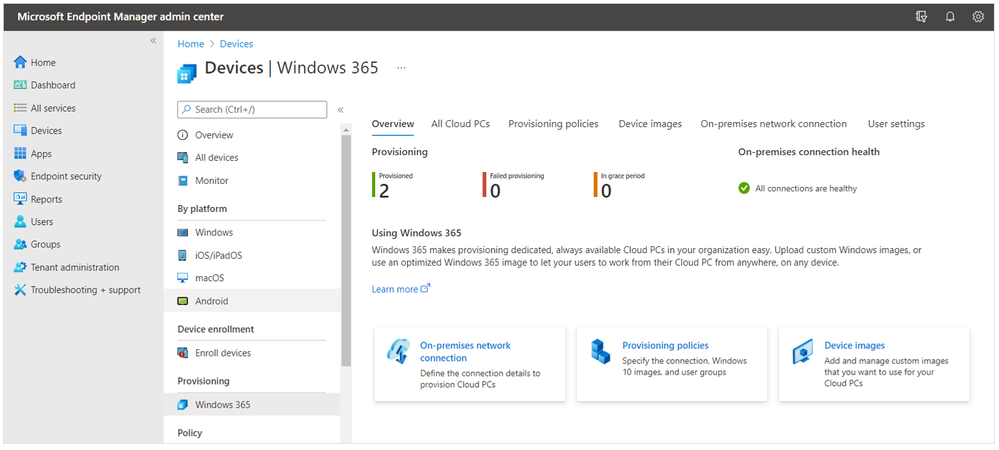The image size is (999, 450).
Task: Click the Android platform icon
Action: pyautogui.click(x=183, y=301)
